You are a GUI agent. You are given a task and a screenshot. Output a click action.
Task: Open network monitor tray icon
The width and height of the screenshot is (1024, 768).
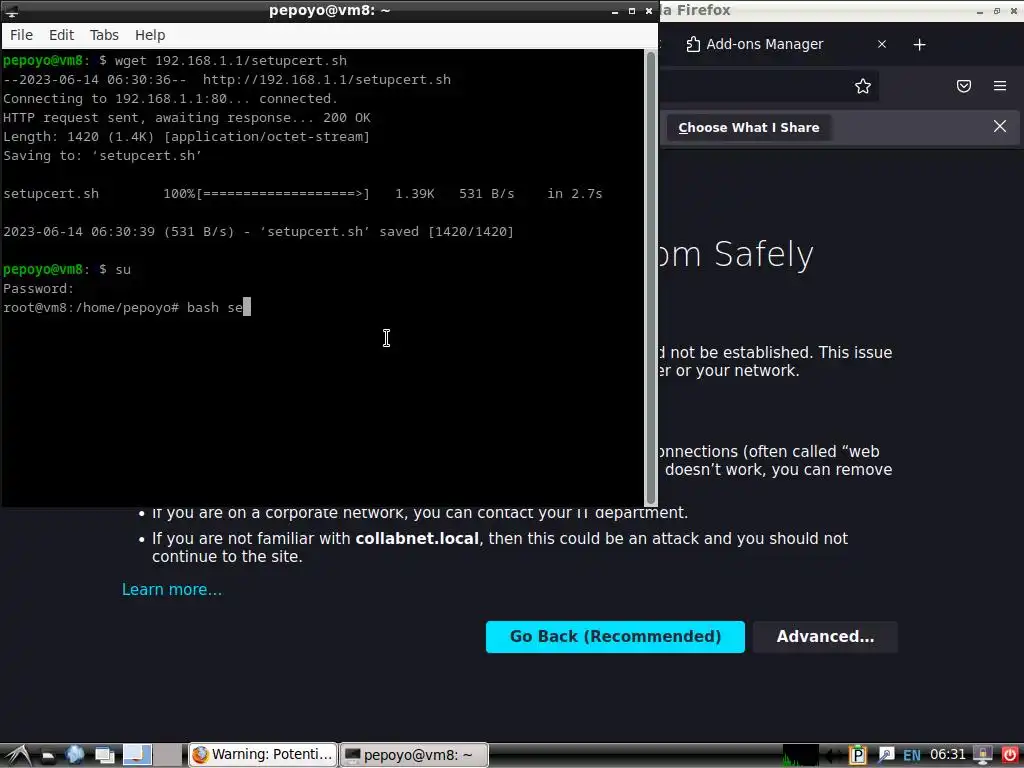[x=983, y=755]
